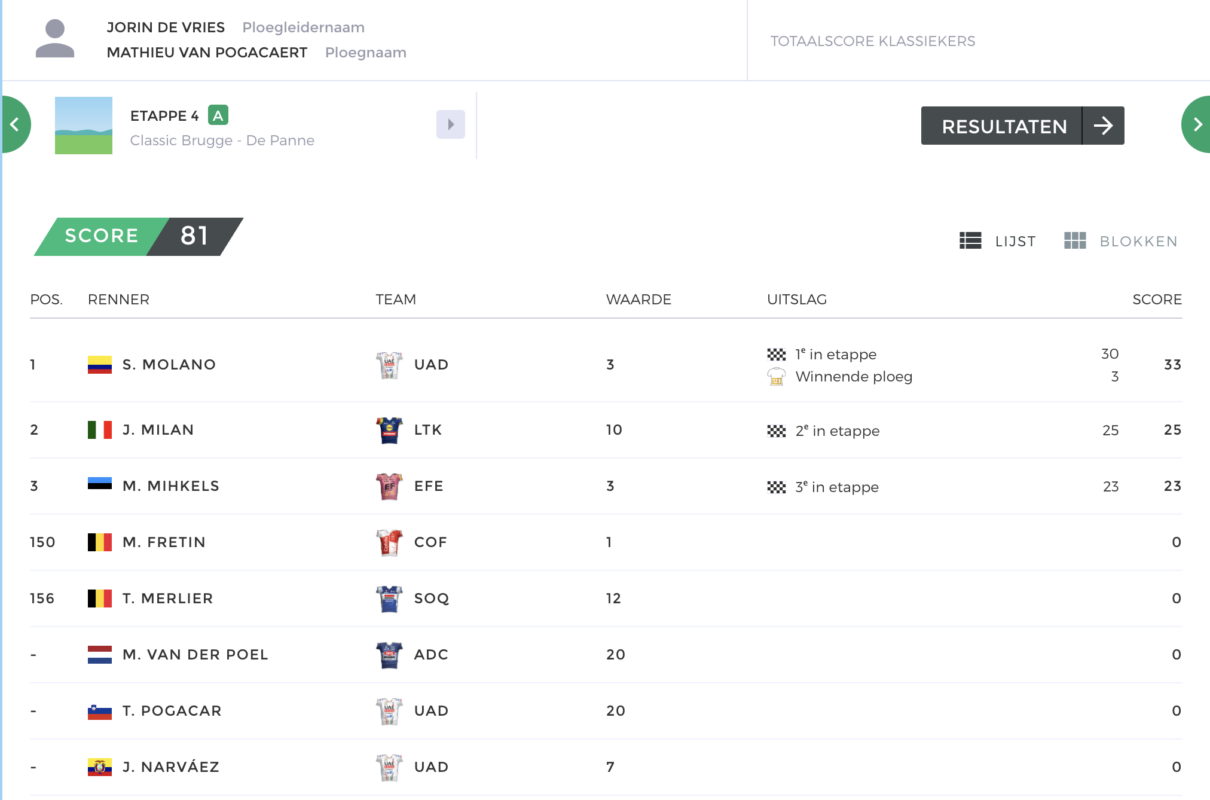The image size is (1210, 800).
Task: Open rider S. Molano
Action: (169, 365)
